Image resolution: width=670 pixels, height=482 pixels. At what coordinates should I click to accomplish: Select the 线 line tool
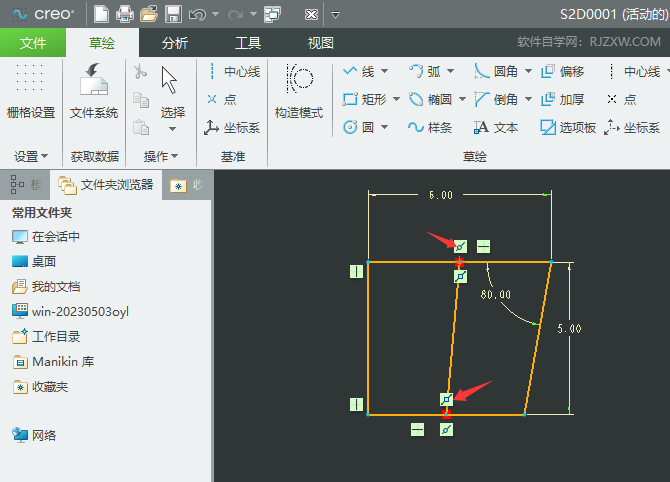coord(359,71)
